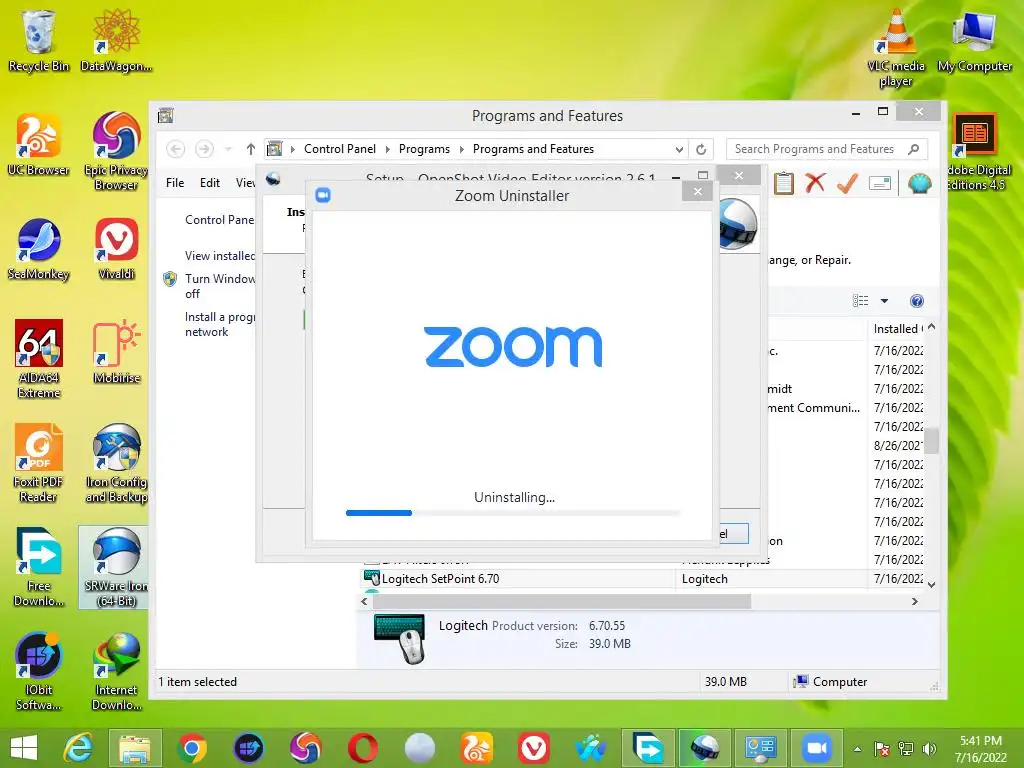Image resolution: width=1024 pixels, height=768 pixels.
Task: Launch UC Browser from the desktop
Action: 38,145
